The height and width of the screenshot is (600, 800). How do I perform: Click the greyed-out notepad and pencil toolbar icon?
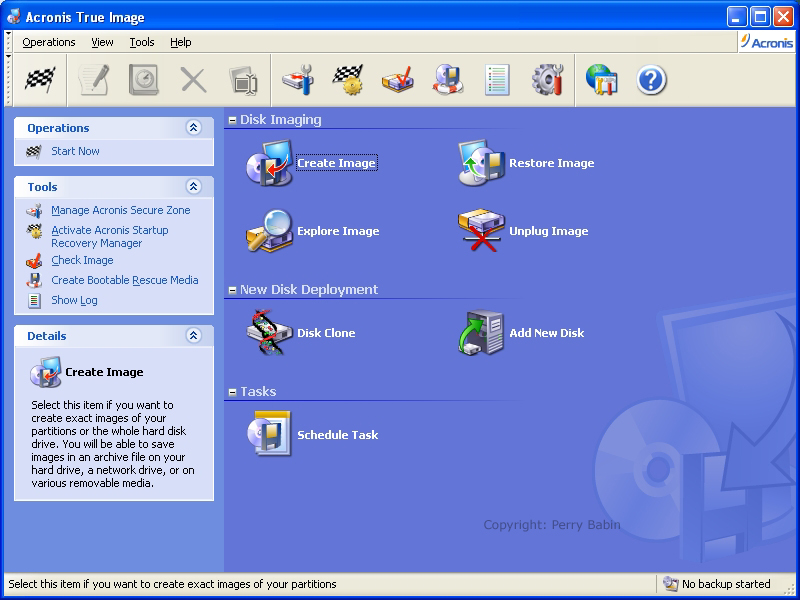(x=93, y=80)
